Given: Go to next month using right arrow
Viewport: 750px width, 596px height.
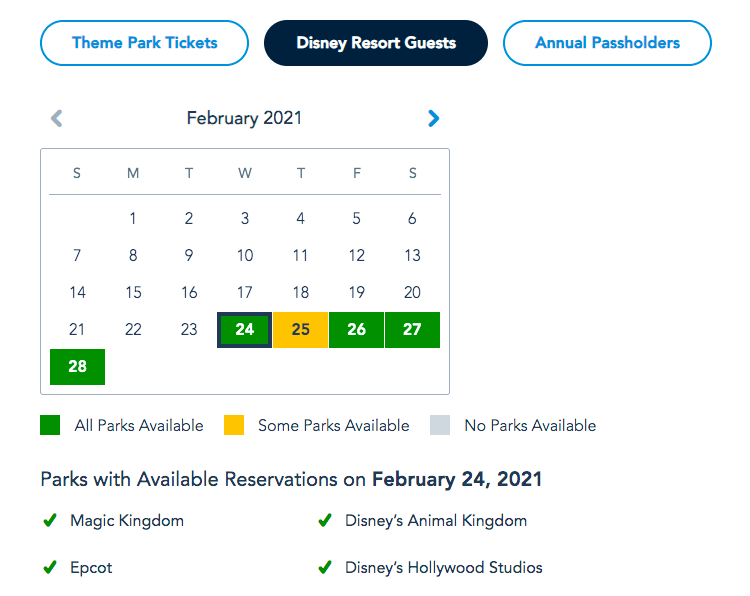Looking at the screenshot, I should point(433,118).
